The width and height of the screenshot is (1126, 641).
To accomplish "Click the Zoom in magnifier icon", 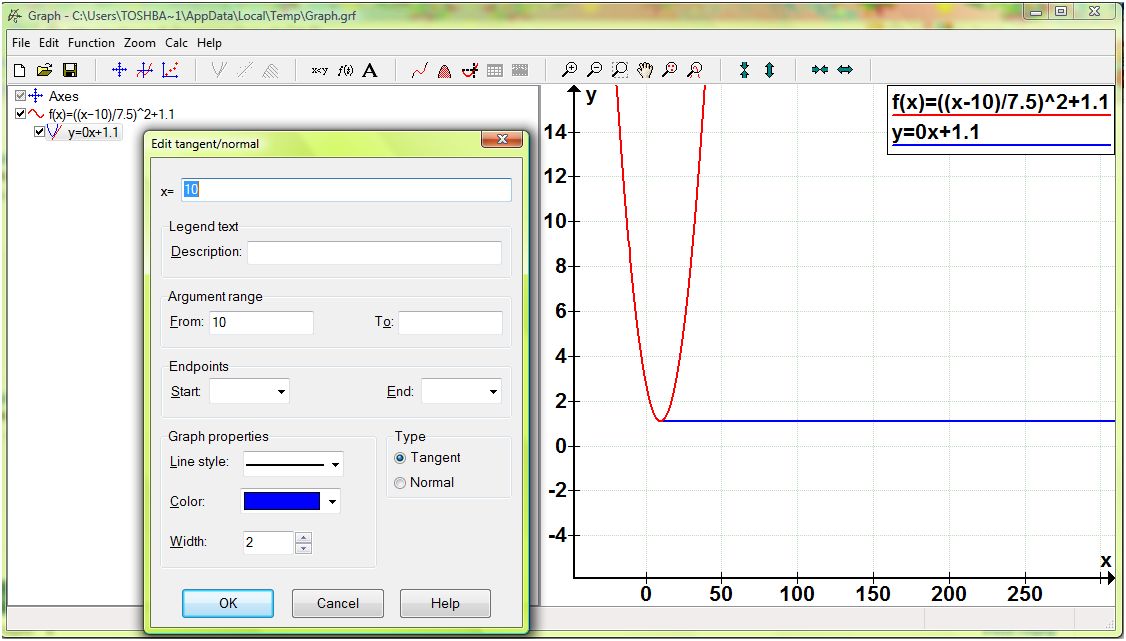I will pyautogui.click(x=569, y=70).
